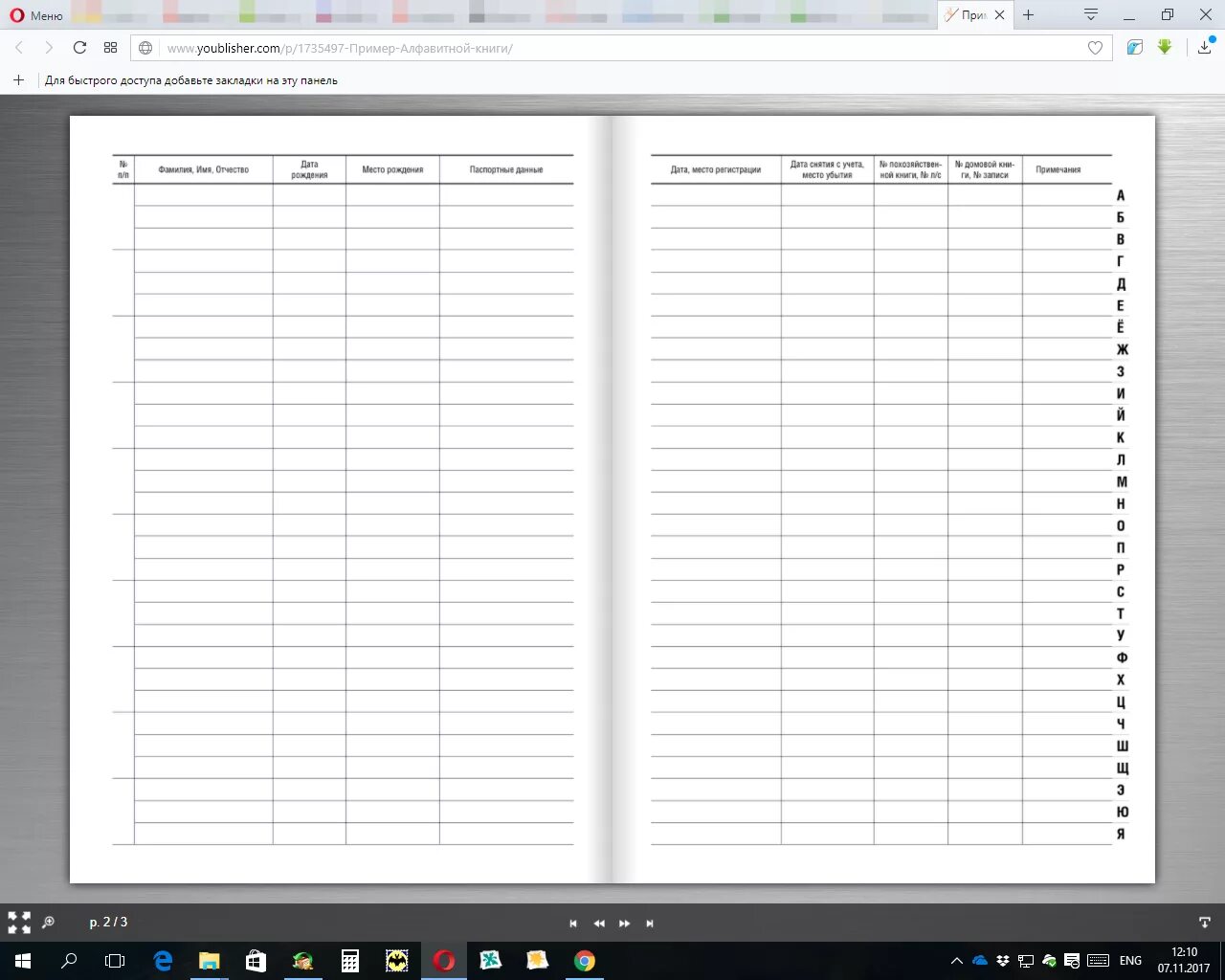Click the 'Фамилия, Имя, Отчество' column header

point(204,169)
